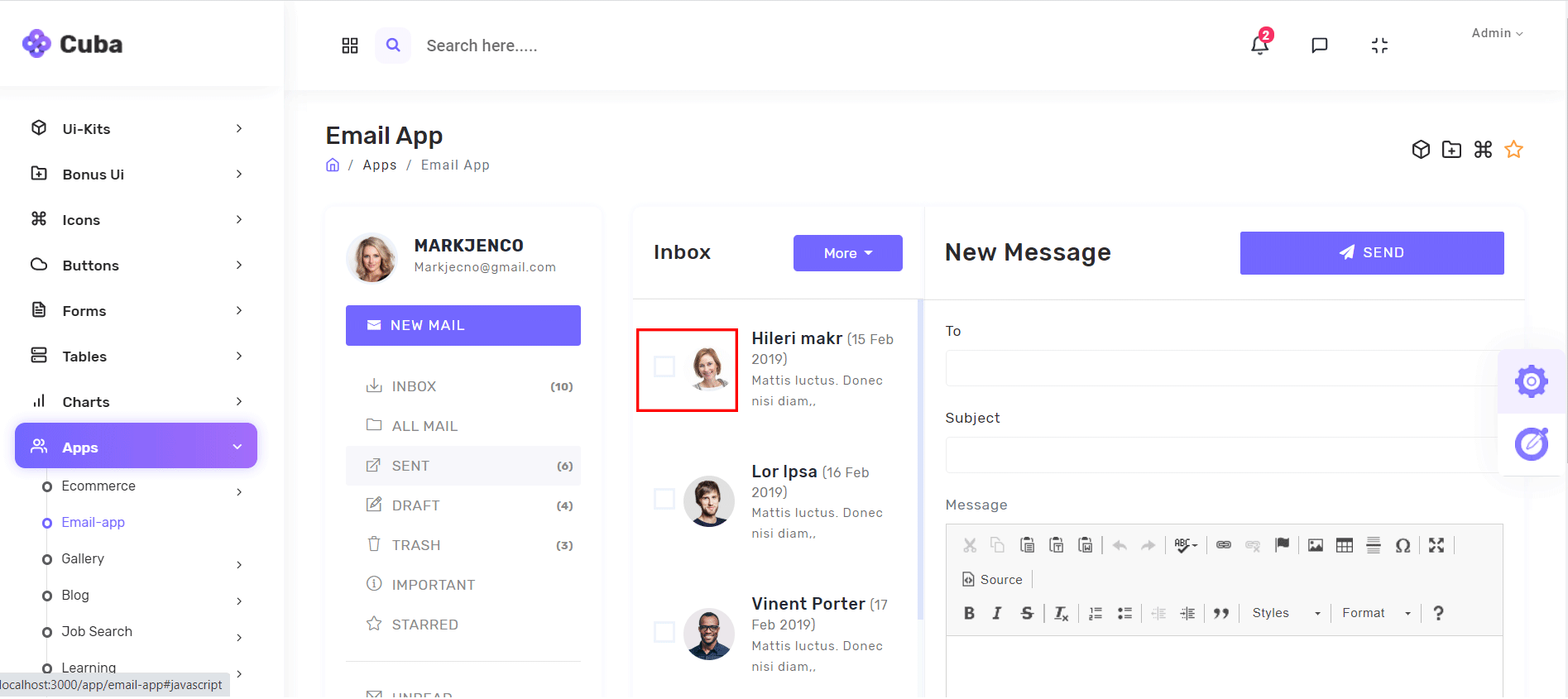
Task: Click Paste from Word icon
Action: click(1085, 545)
